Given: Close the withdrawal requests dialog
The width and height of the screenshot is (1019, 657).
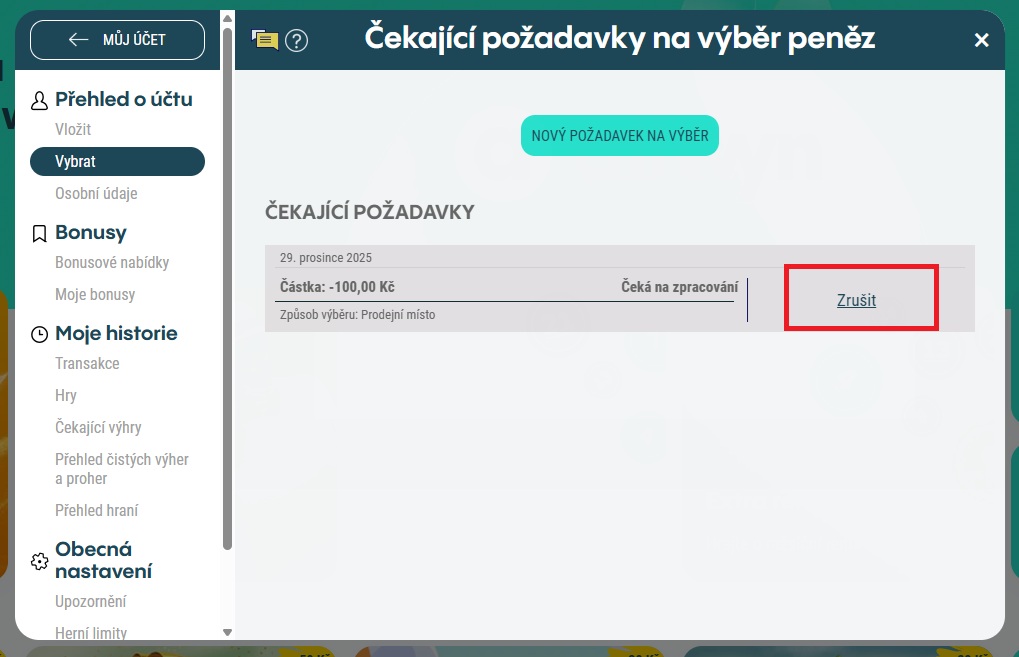Looking at the screenshot, I should pos(981,40).
